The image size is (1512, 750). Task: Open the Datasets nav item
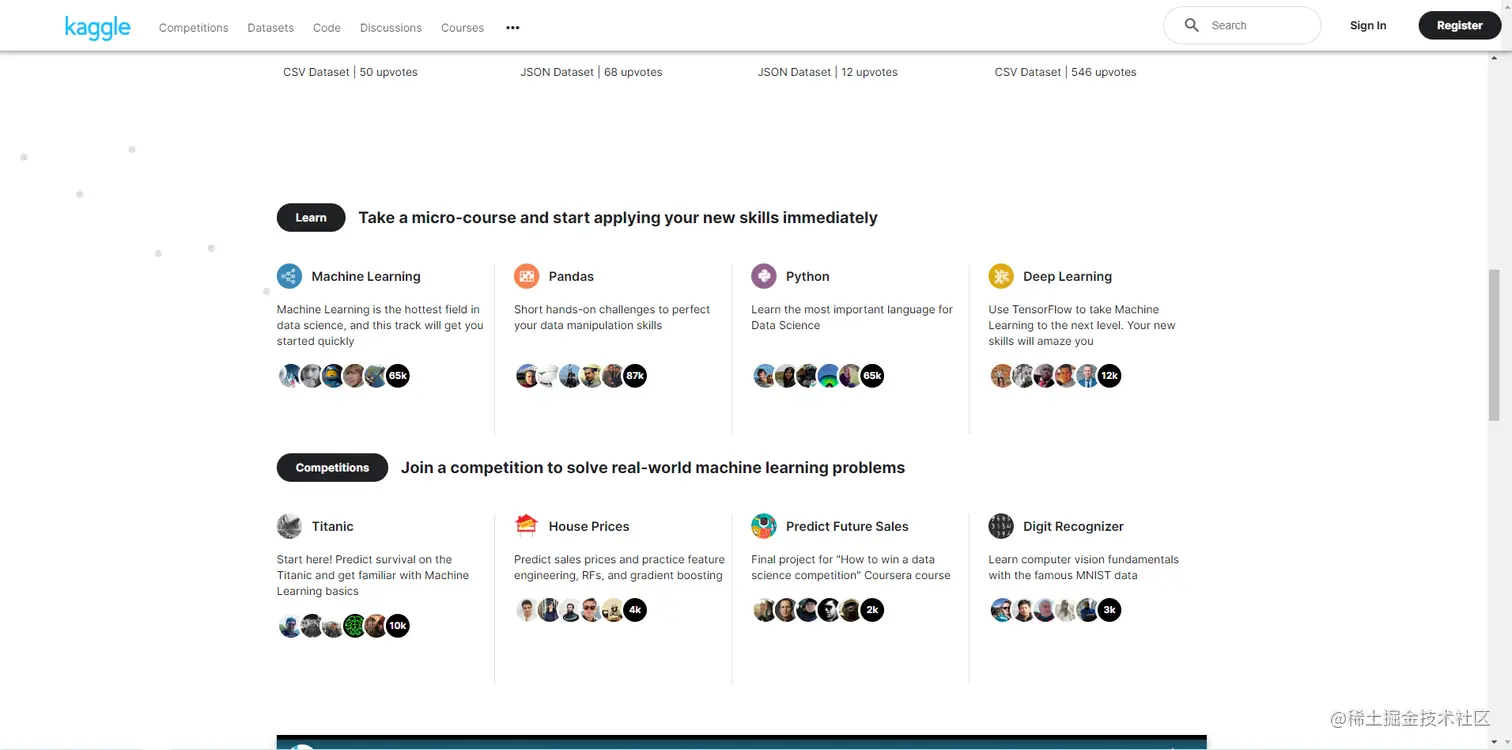(x=271, y=28)
